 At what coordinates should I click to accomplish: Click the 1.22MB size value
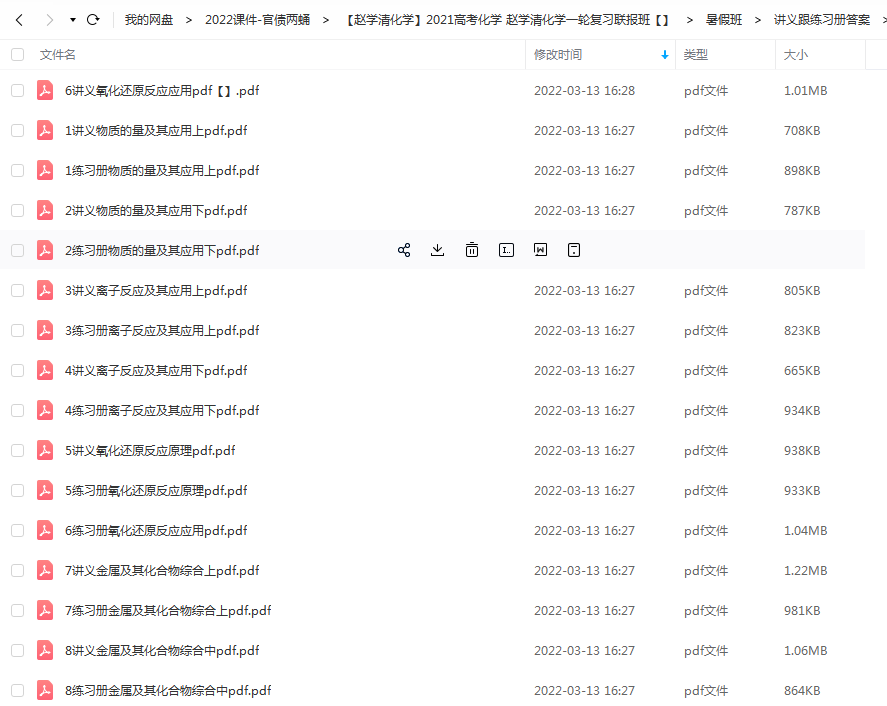click(x=806, y=570)
